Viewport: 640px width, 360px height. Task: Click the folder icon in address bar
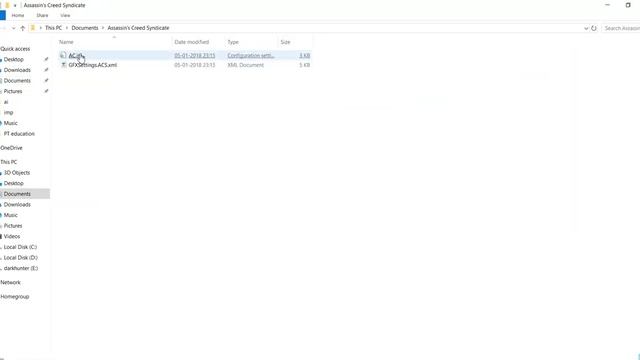click(x=33, y=28)
